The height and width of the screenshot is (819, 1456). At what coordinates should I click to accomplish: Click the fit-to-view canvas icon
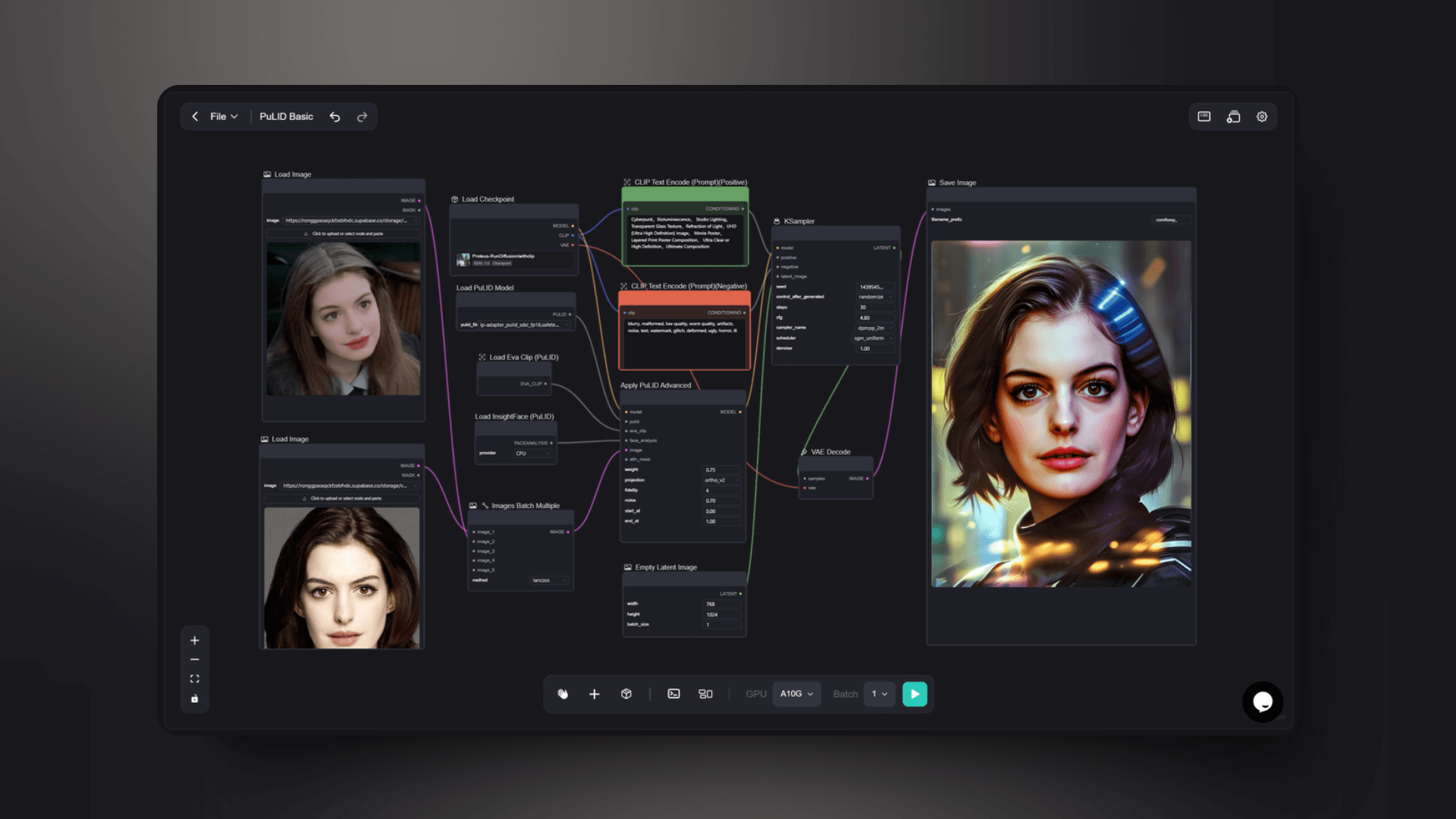coord(195,679)
